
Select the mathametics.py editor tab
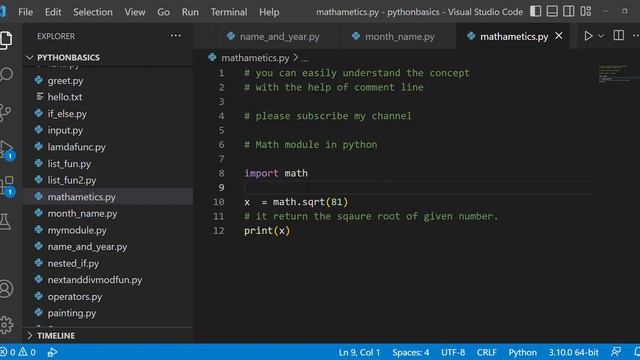pyautogui.click(x=513, y=36)
